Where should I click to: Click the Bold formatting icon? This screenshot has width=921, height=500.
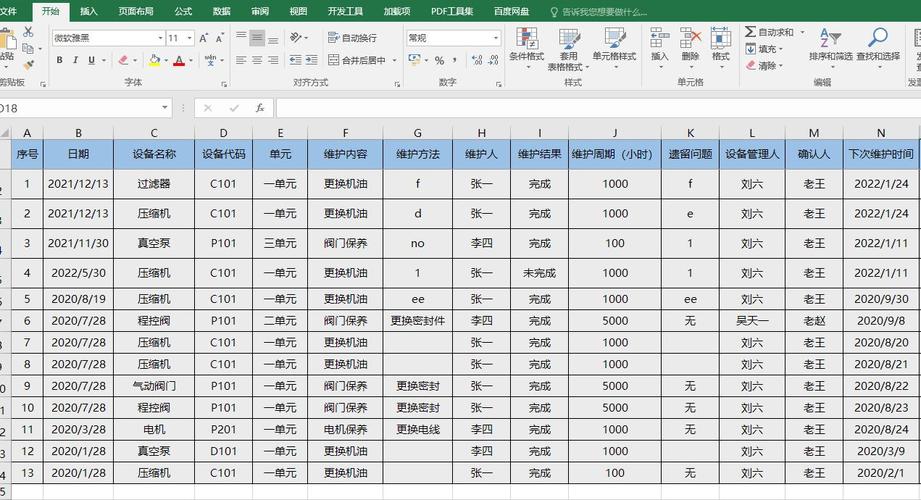pos(60,60)
